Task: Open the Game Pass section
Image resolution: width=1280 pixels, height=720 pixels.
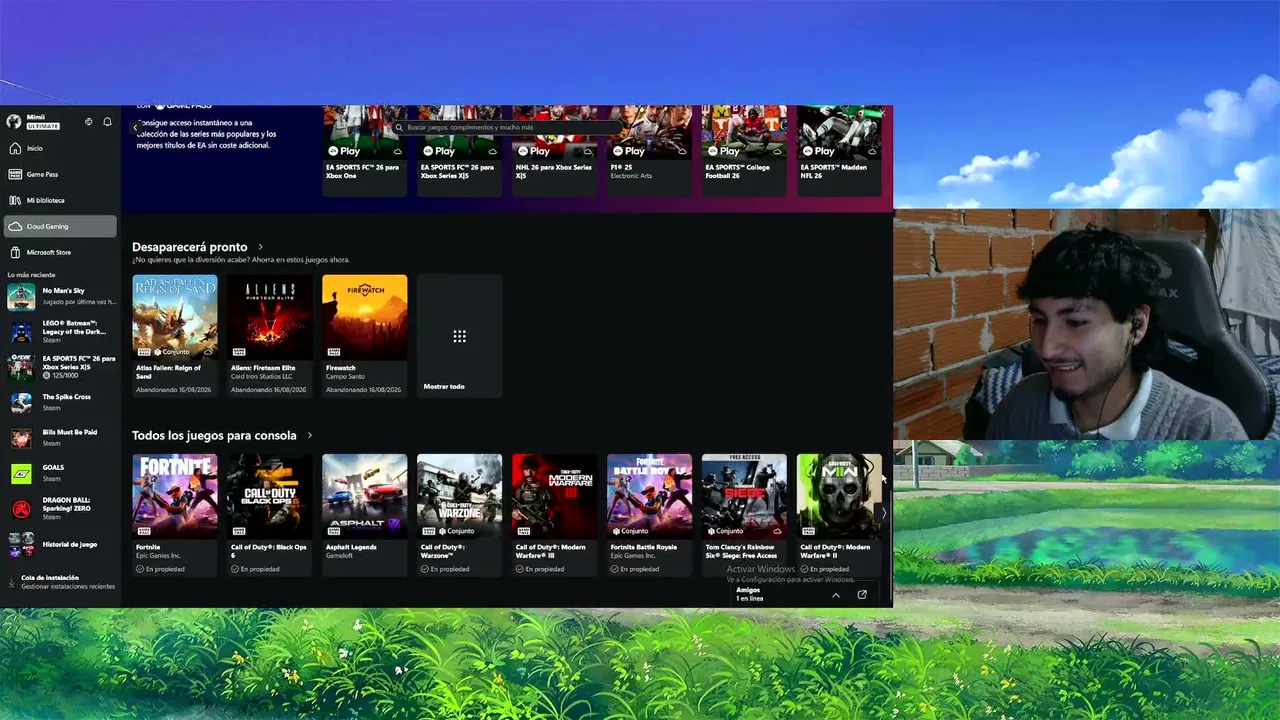Action: [60, 174]
